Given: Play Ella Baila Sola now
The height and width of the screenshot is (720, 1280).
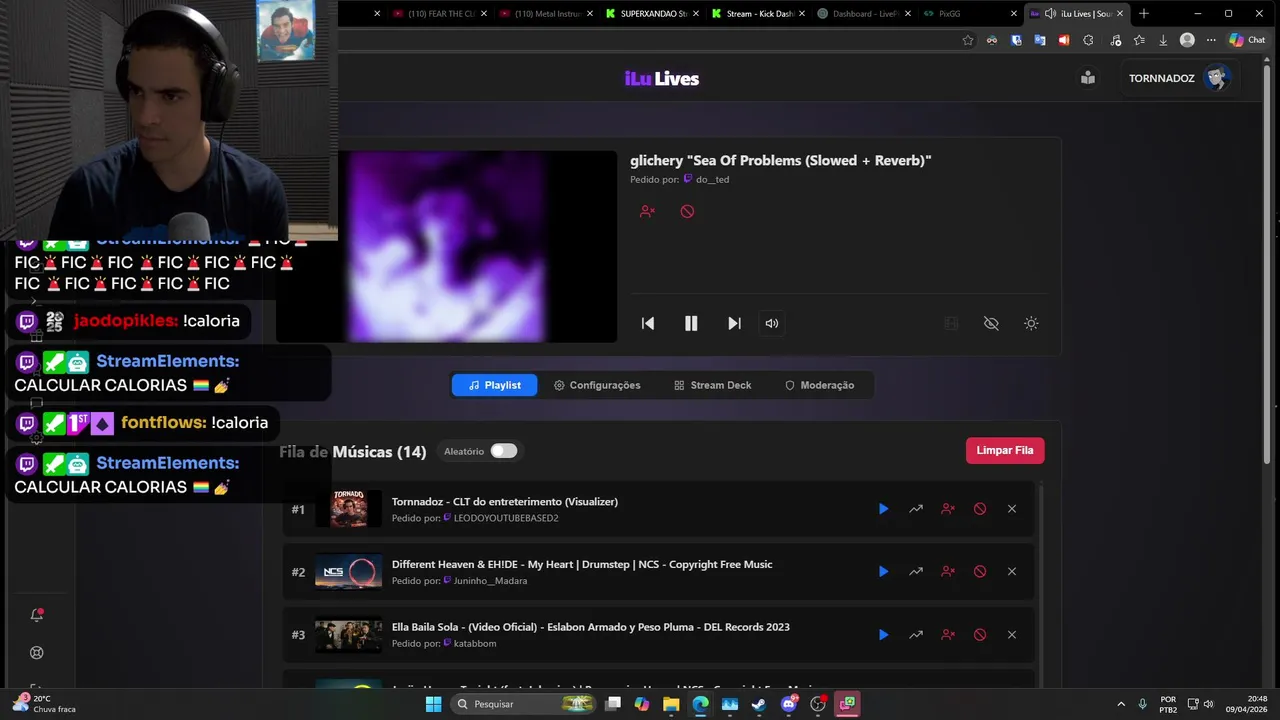Looking at the screenshot, I should pos(883,635).
